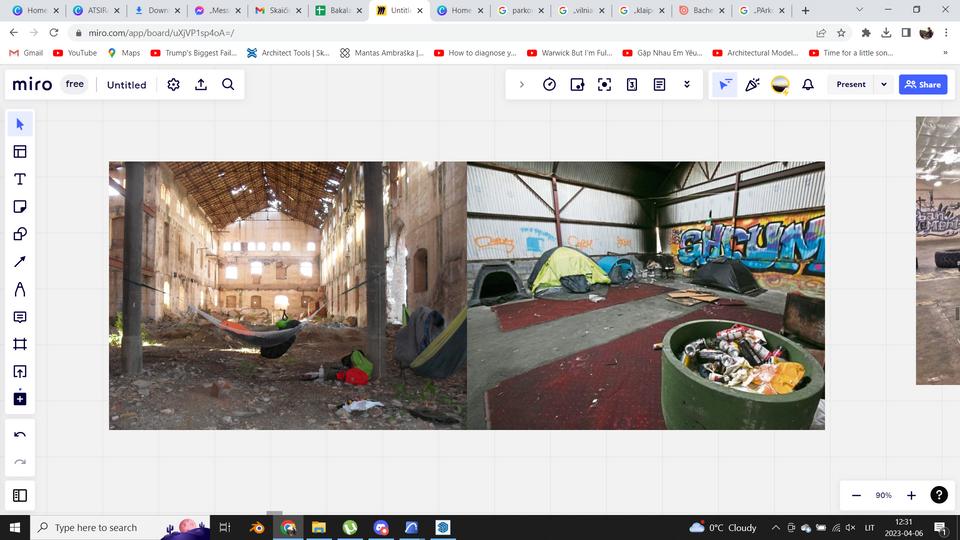Open board settings gear
This screenshot has height=540, width=960.
click(x=173, y=84)
